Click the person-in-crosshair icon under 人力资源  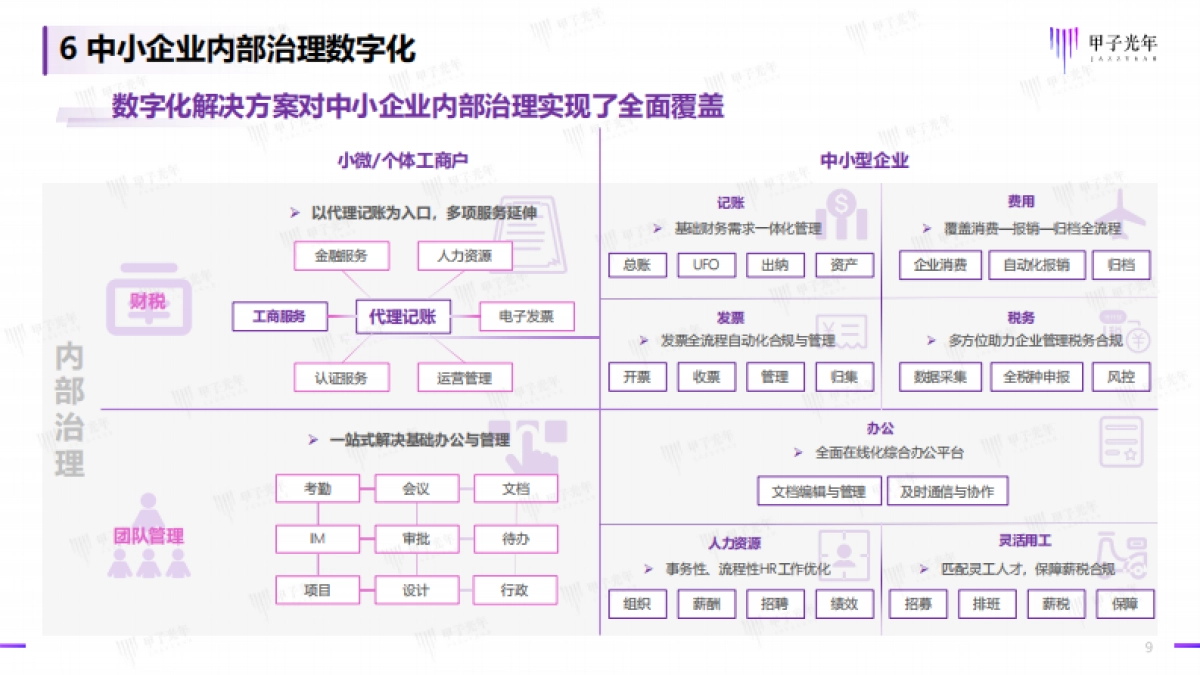click(x=845, y=556)
